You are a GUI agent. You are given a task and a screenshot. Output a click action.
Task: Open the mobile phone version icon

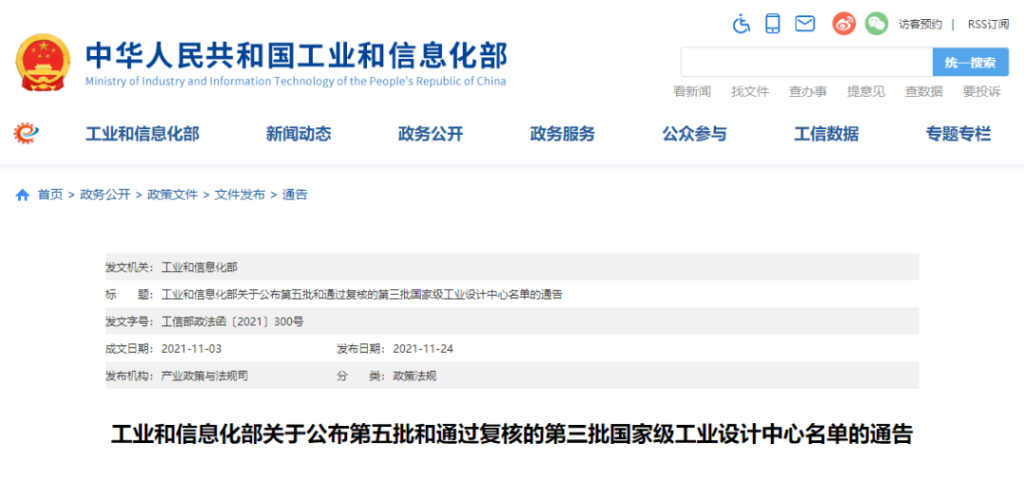(x=773, y=23)
